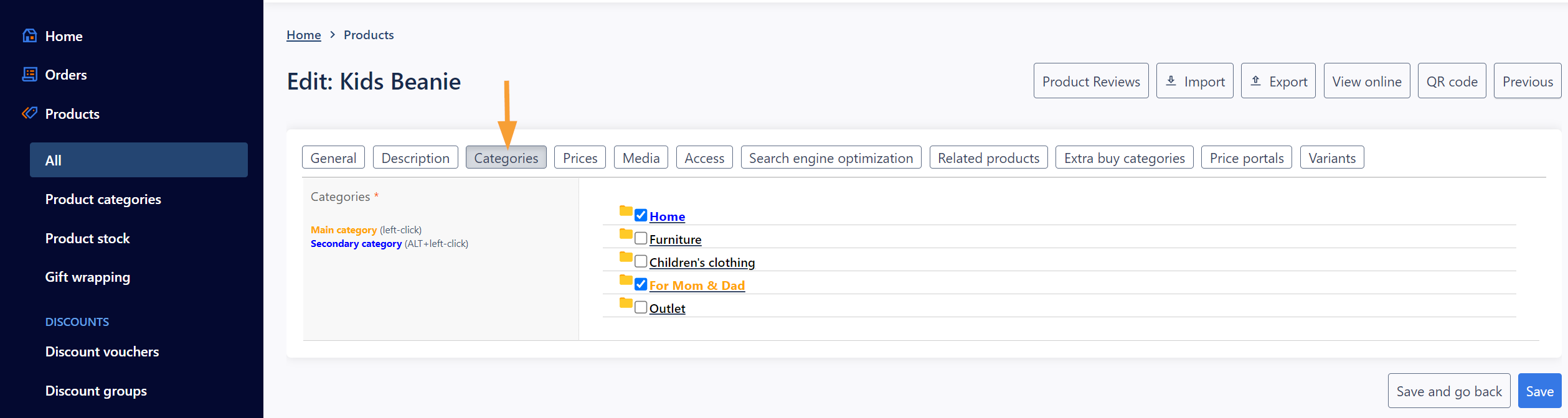This screenshot has width=1568, height=418.
Task: Open Products in the sidebar
Action: pyautogui.click(x=72, y=114)
